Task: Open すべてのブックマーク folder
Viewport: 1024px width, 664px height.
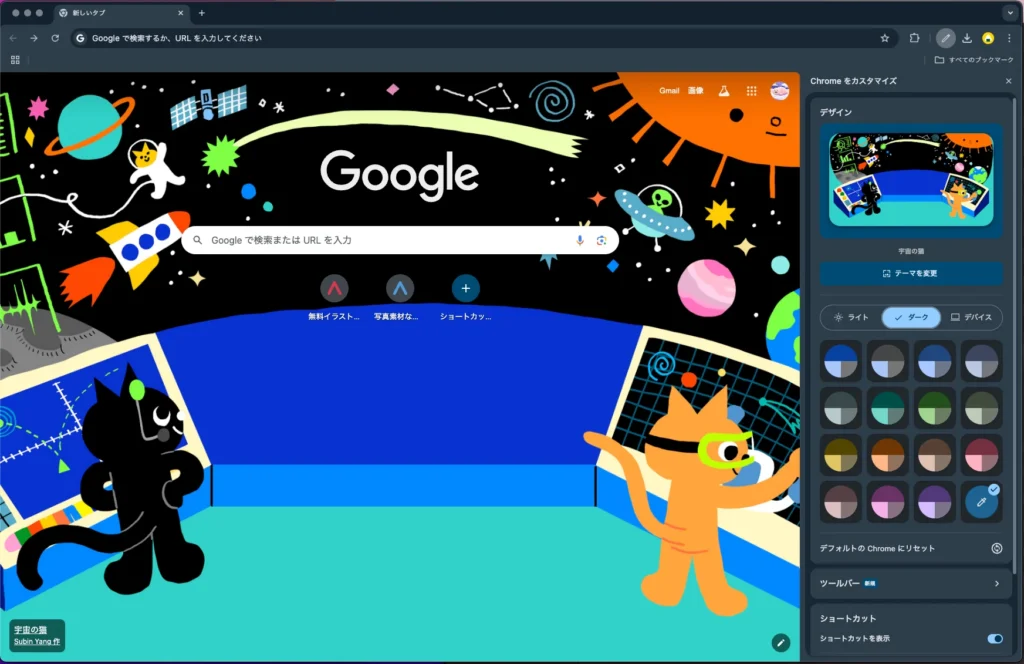Action: click(x=974, y=60)
